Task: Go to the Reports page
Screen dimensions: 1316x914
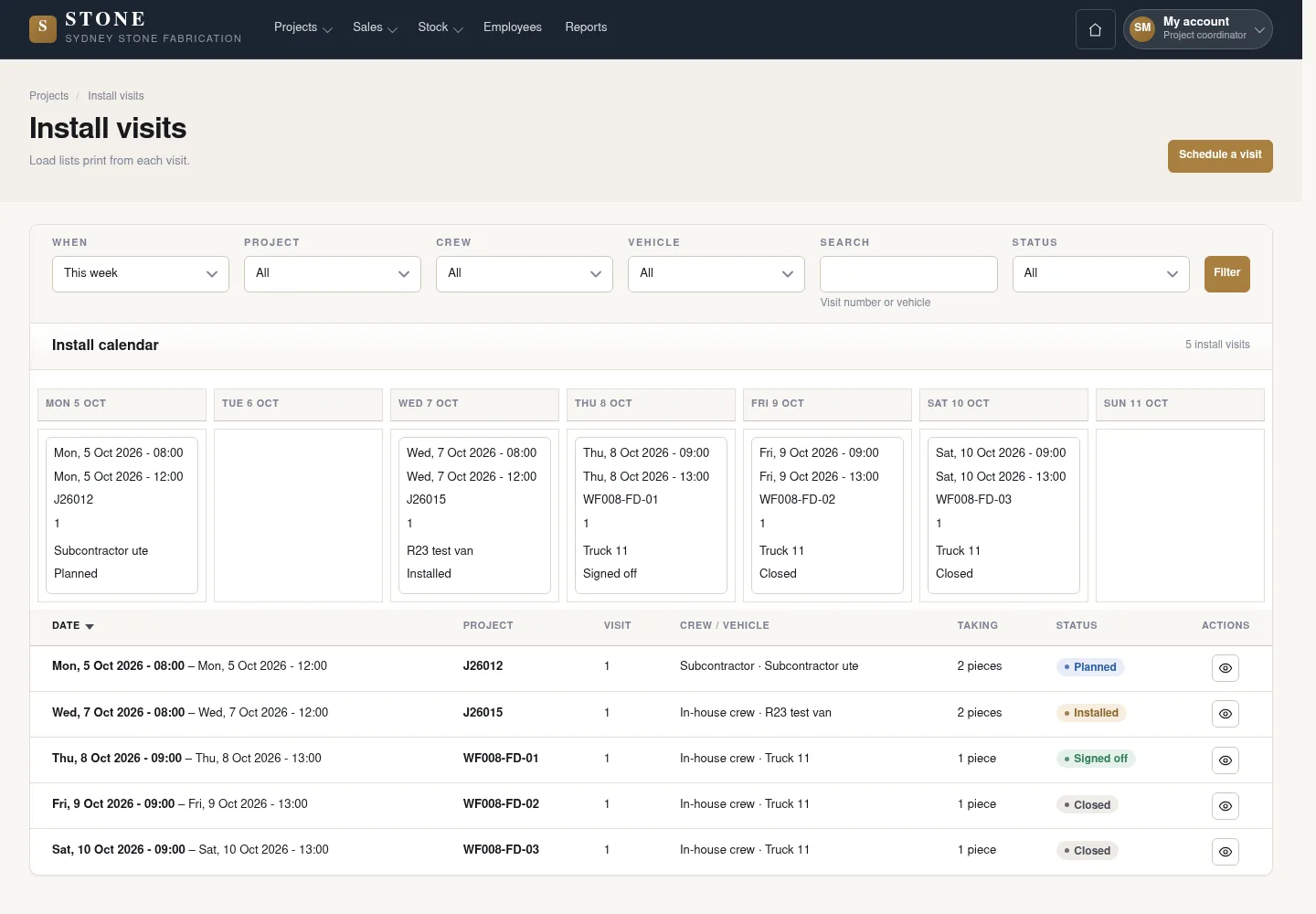Action: tap(586, 27)
